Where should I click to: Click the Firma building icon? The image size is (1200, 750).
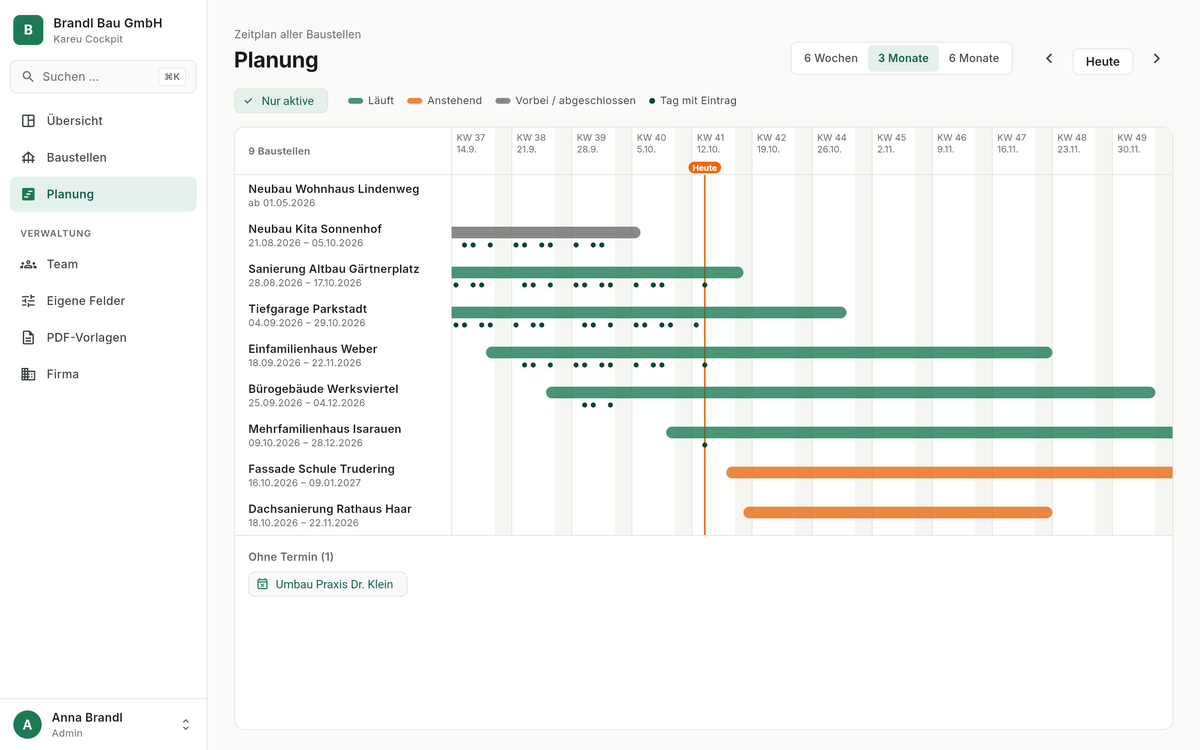[28, 374]
